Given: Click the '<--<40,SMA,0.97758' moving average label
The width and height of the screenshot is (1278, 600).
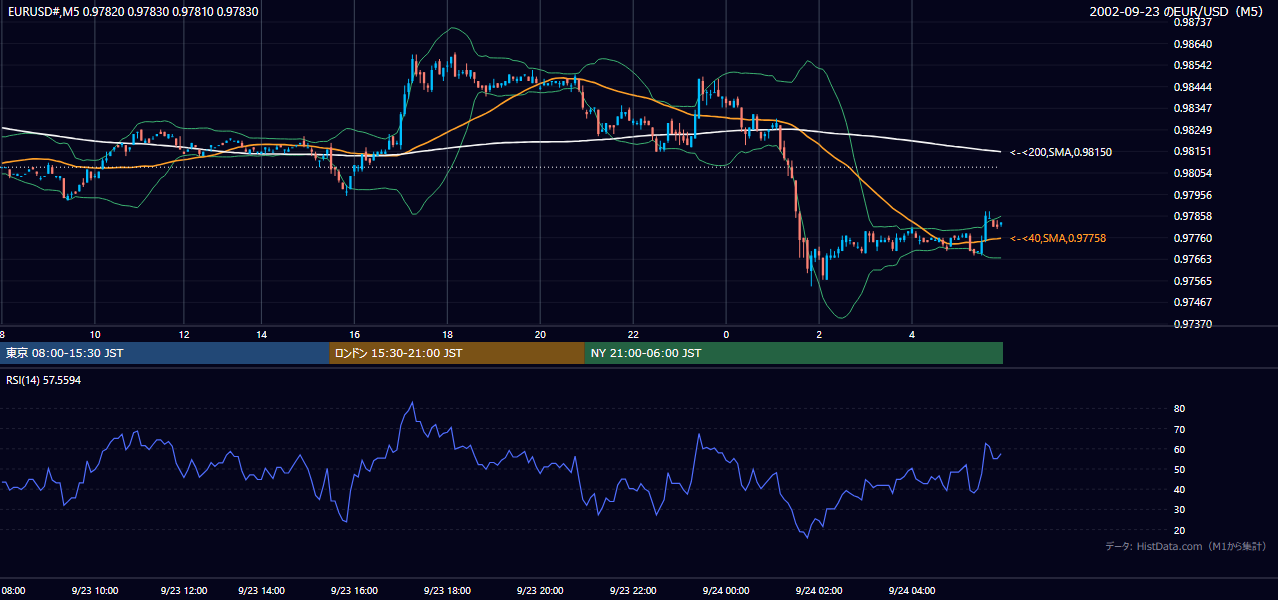Looking at the screenshot, I should [1058, 238].
